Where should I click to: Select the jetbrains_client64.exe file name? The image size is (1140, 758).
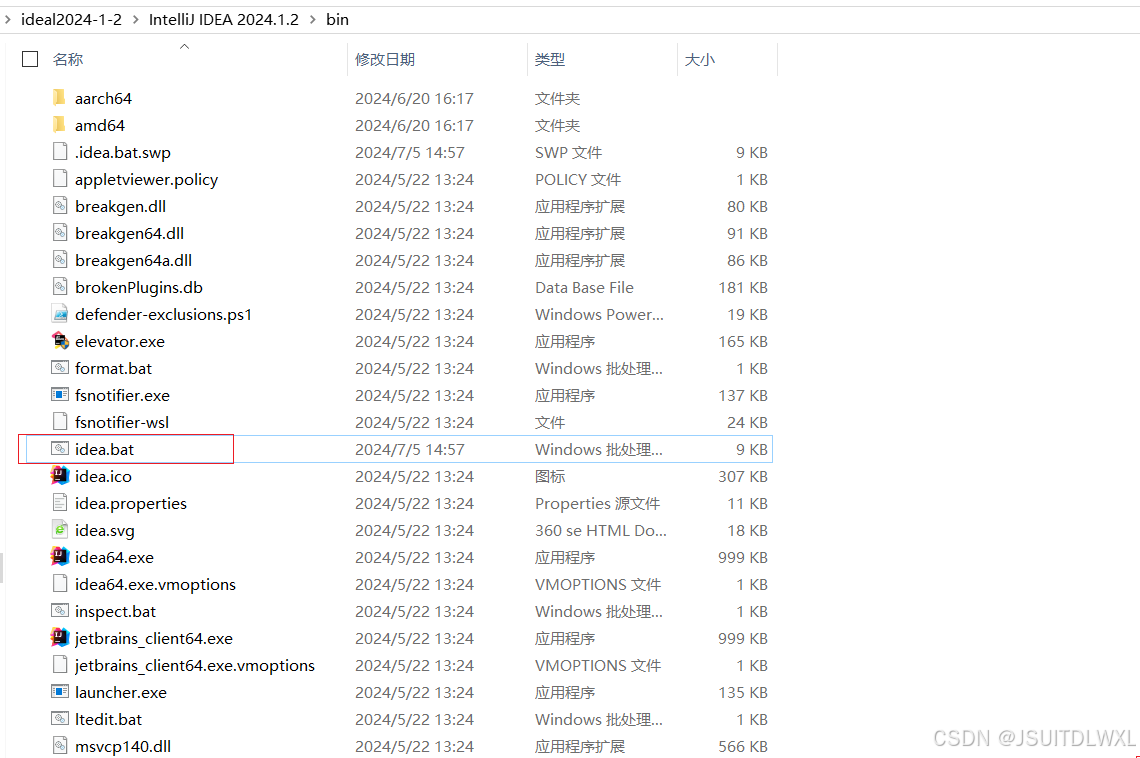click(x=153, y=638)
